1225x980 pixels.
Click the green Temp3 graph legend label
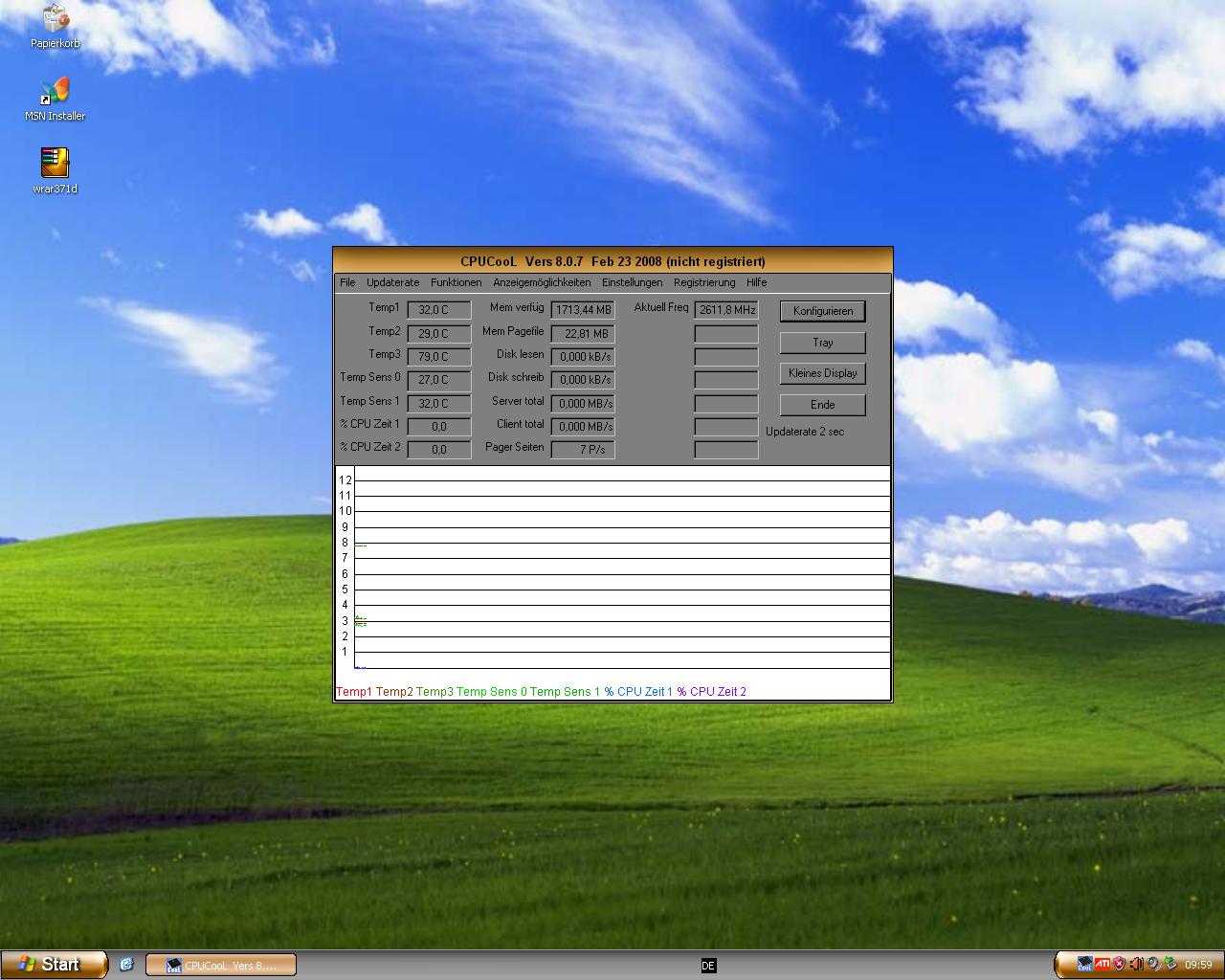[x=434, y=692]
